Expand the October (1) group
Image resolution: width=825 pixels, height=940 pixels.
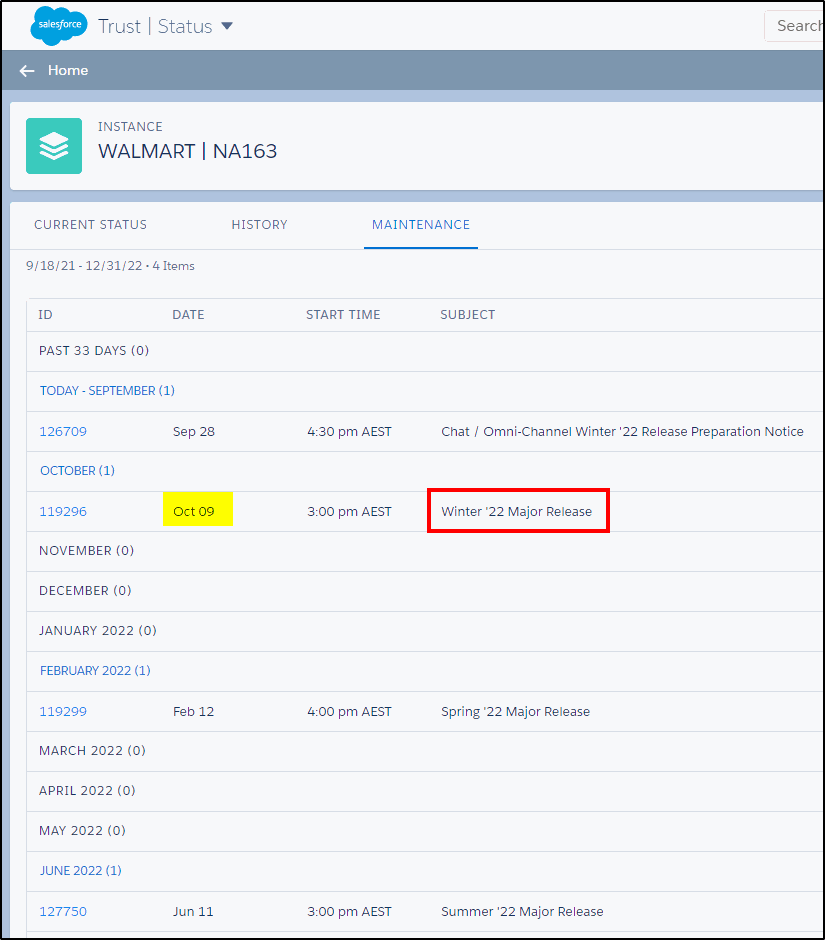pos(77,471)
